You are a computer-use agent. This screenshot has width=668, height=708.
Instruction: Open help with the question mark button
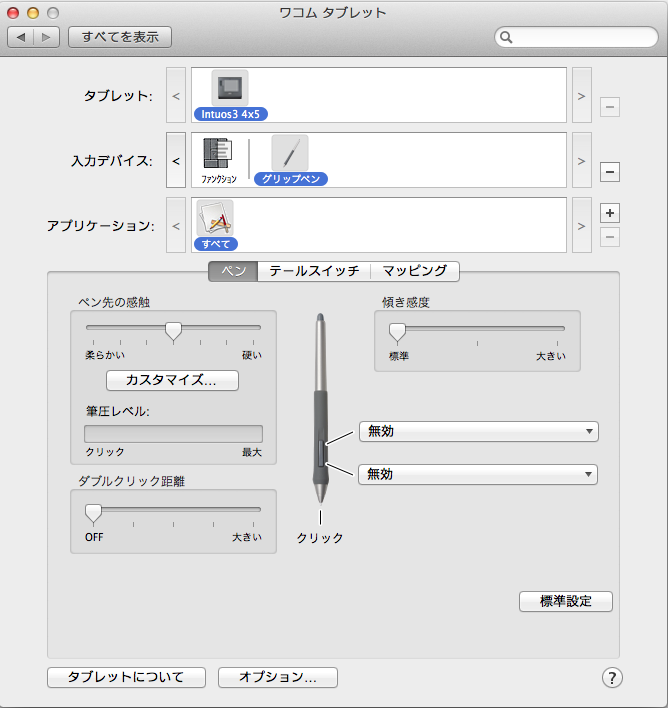coord(612,677)
